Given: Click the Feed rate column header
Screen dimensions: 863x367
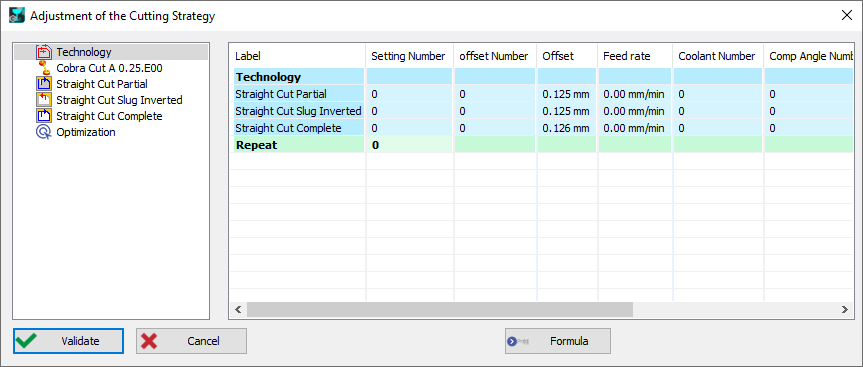Looking at the screenshot, I should (x=635, y=56).
